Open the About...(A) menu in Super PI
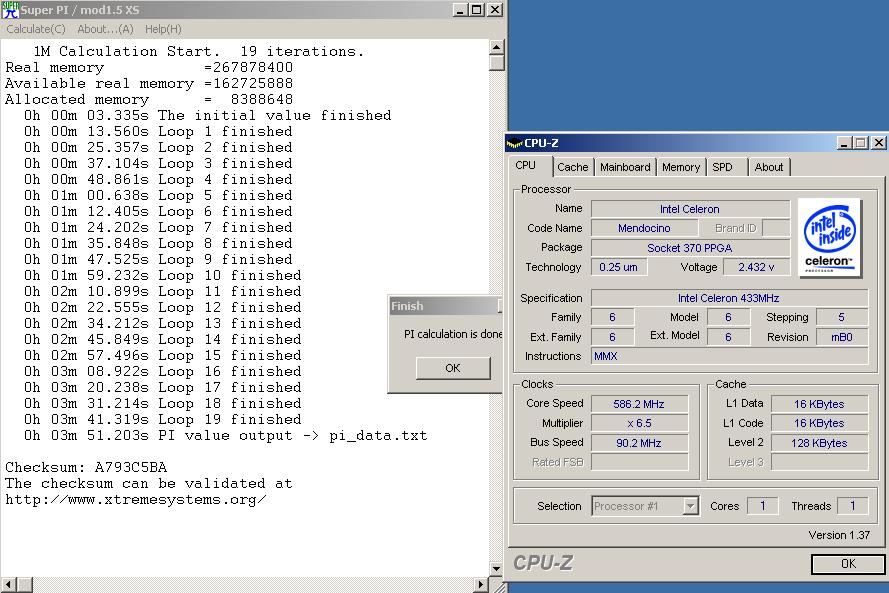889x593 pixels. point(105,29)
